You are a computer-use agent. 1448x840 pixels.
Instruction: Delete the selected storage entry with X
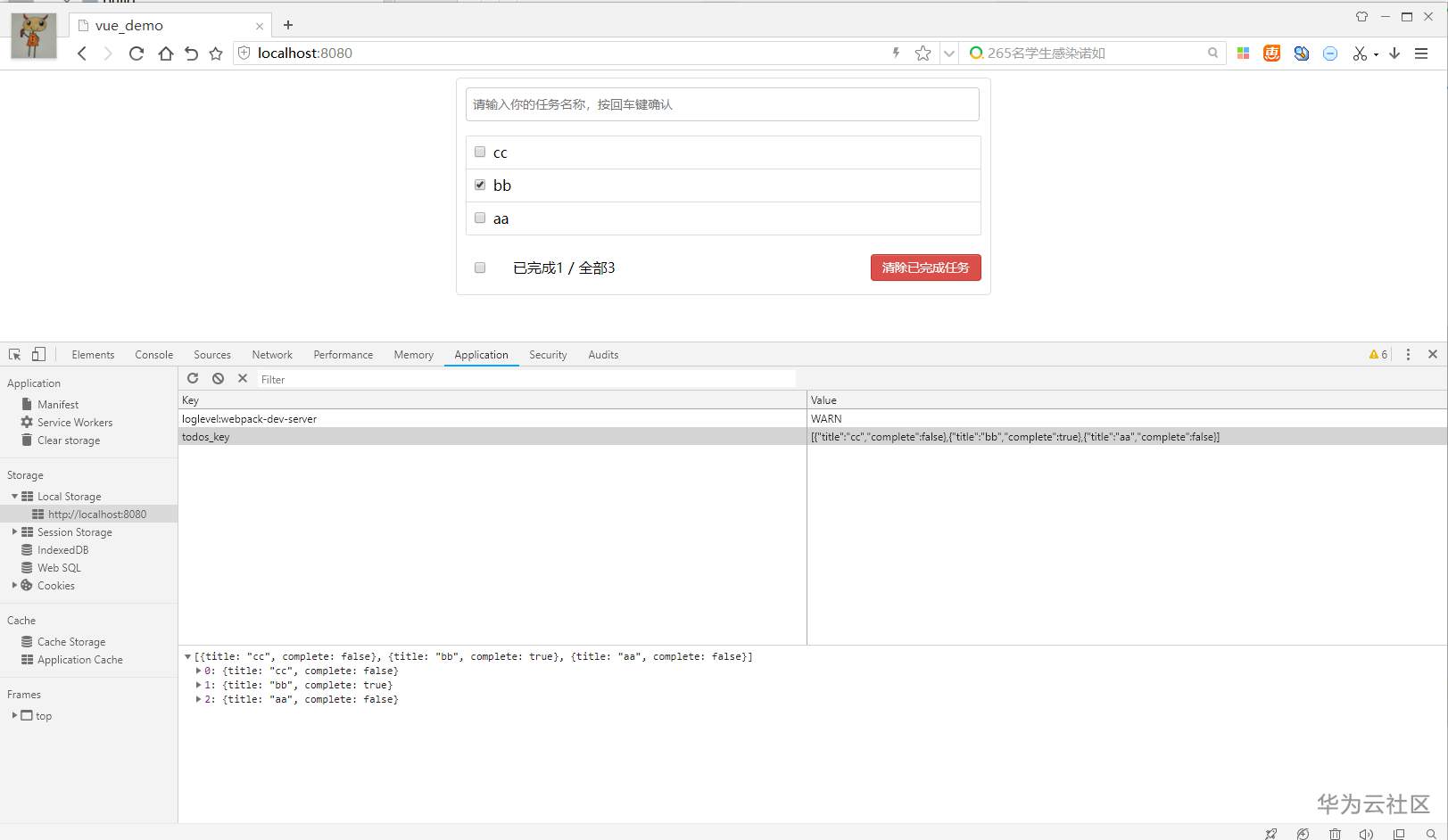243,378
